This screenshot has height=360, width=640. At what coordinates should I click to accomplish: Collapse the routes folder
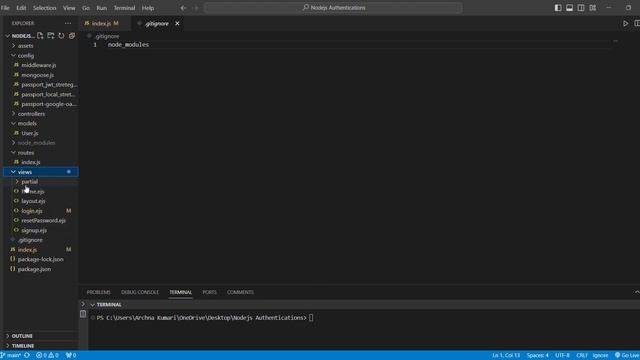point(26,153)
